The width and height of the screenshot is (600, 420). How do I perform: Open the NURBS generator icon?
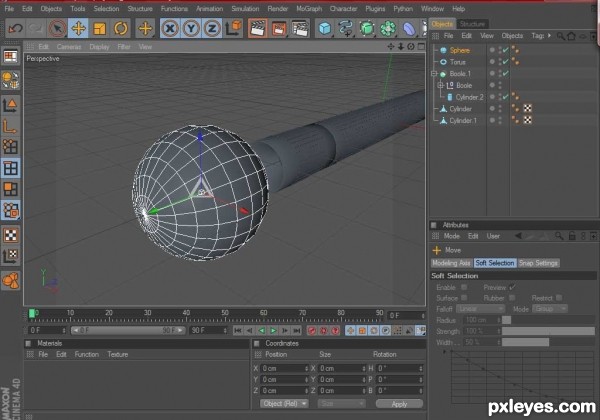pos(367,28)
